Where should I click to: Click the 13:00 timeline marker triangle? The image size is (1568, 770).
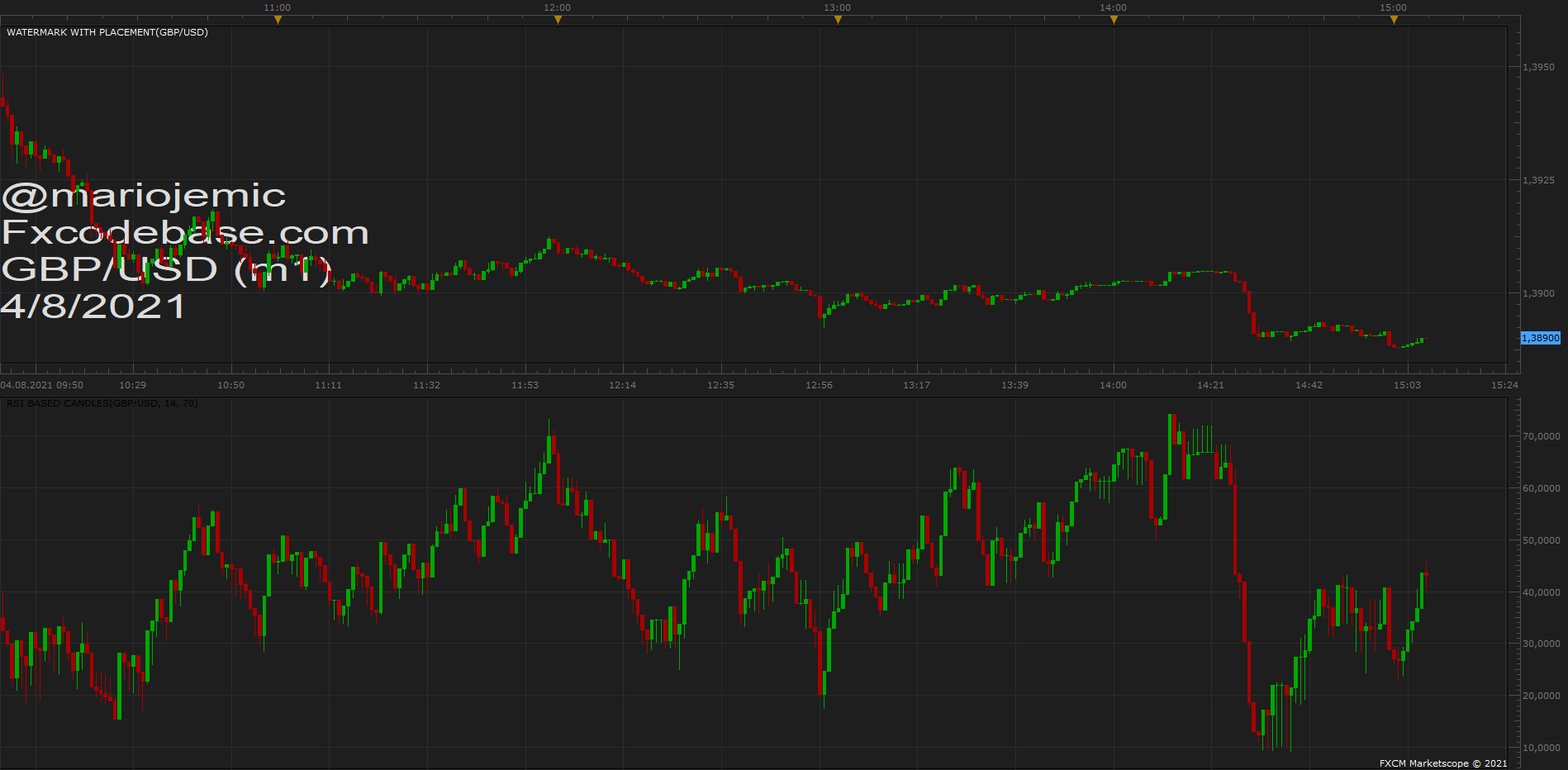(838, 20)
